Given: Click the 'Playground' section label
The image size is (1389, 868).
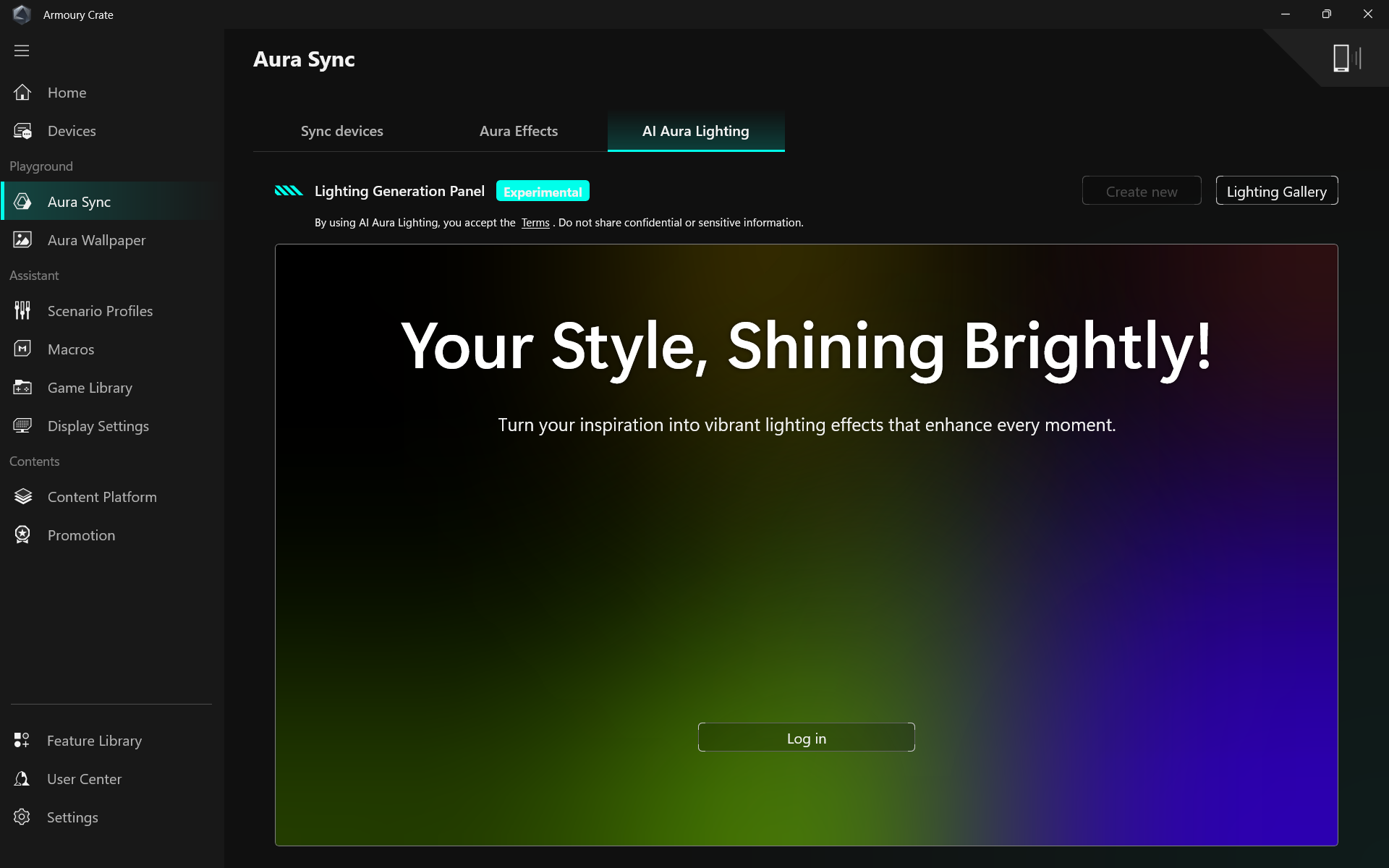Looking at the screenshot, I should tap(41, 166).
